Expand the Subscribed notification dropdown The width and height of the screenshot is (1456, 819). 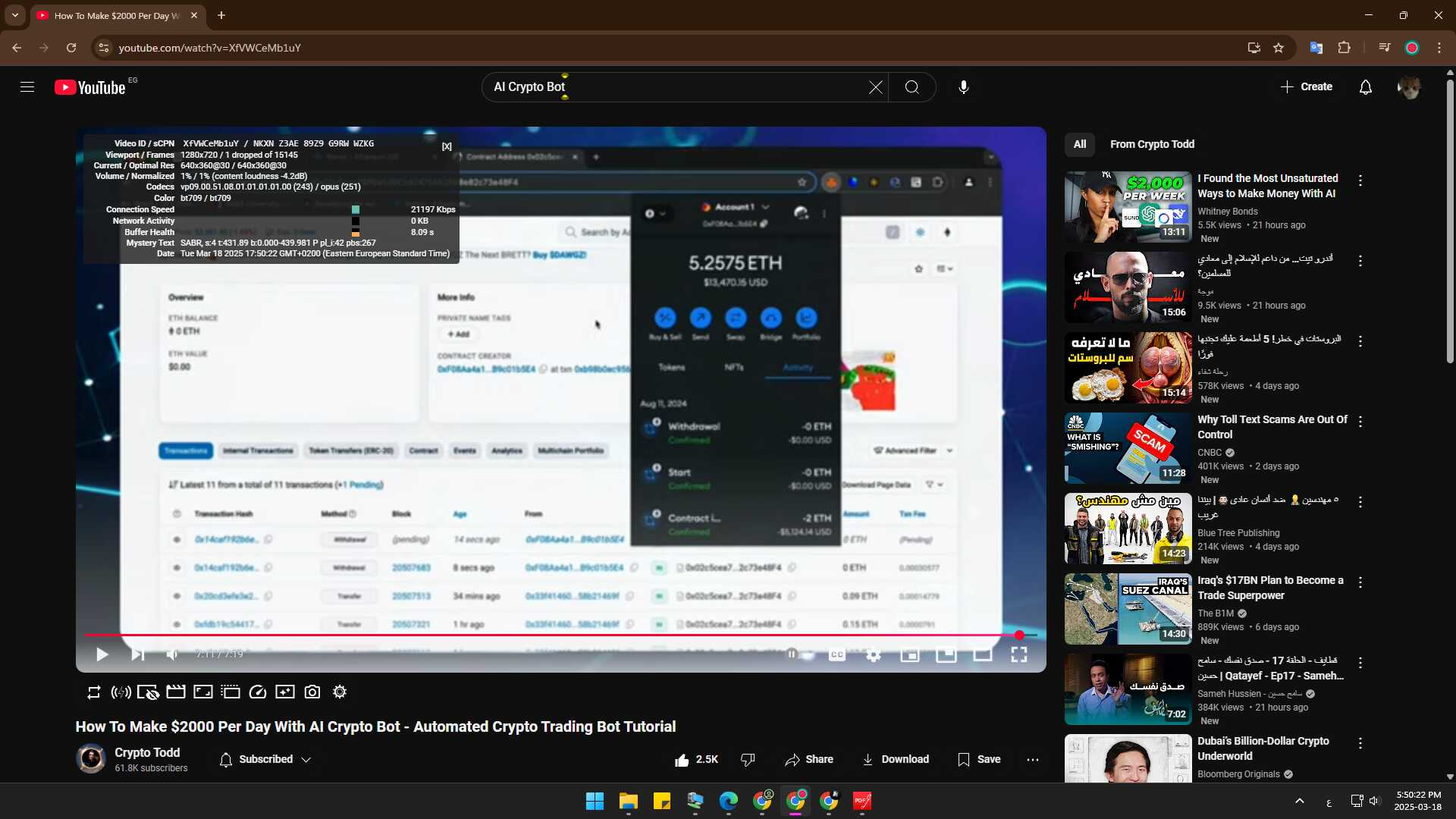pos(265,759)
